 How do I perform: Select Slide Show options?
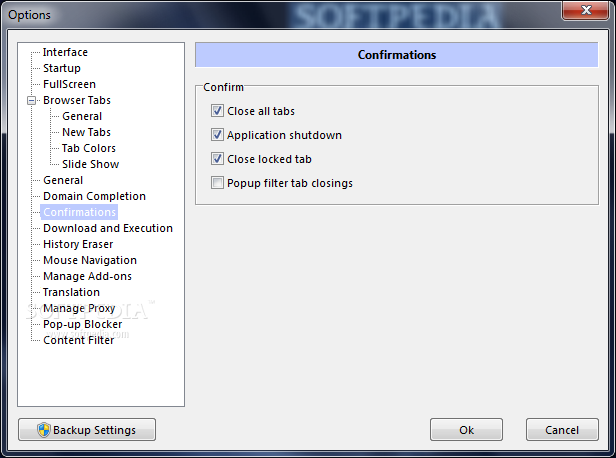tap(90, 164)
